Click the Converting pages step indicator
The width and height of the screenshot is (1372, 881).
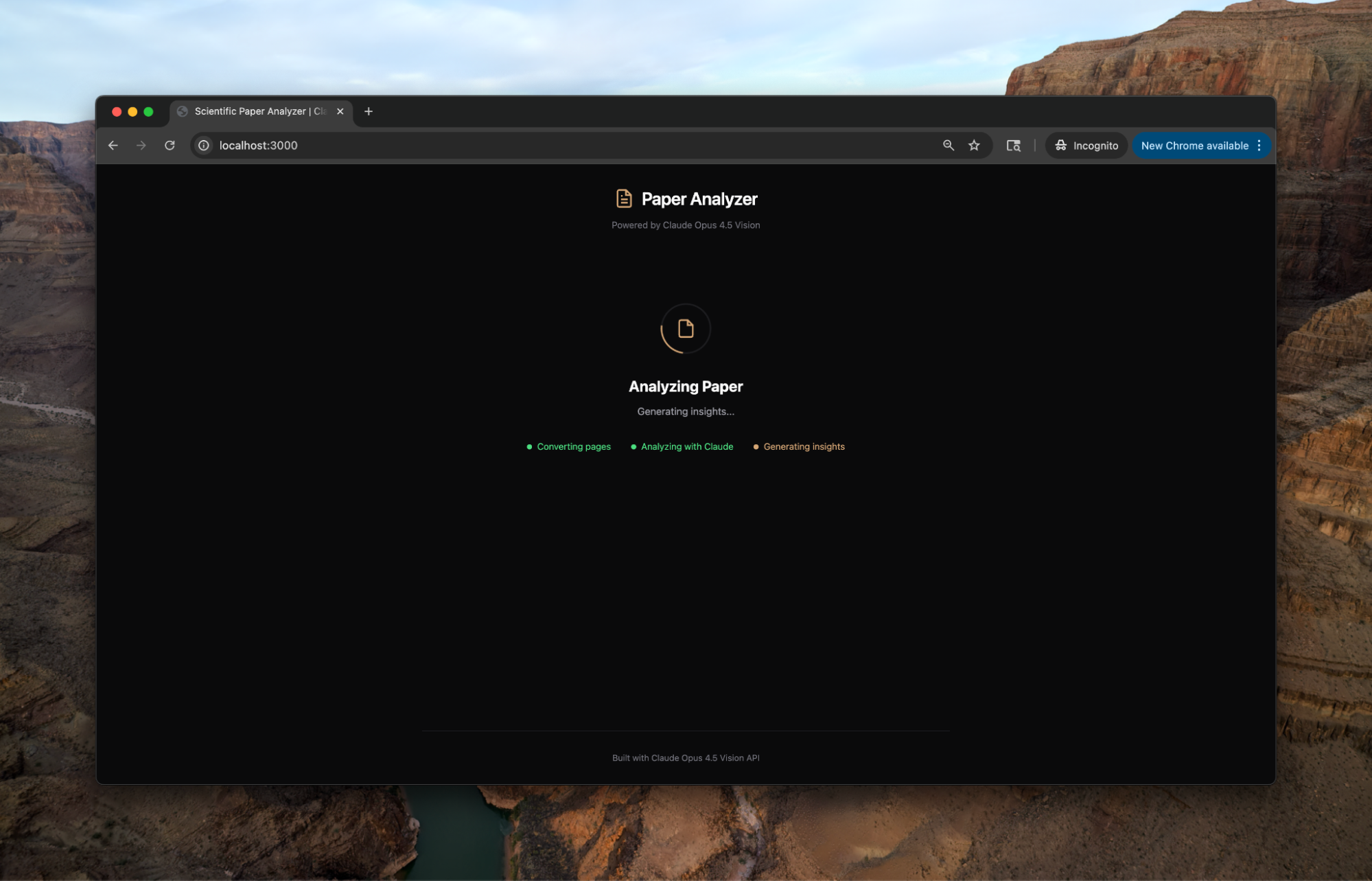573,446
